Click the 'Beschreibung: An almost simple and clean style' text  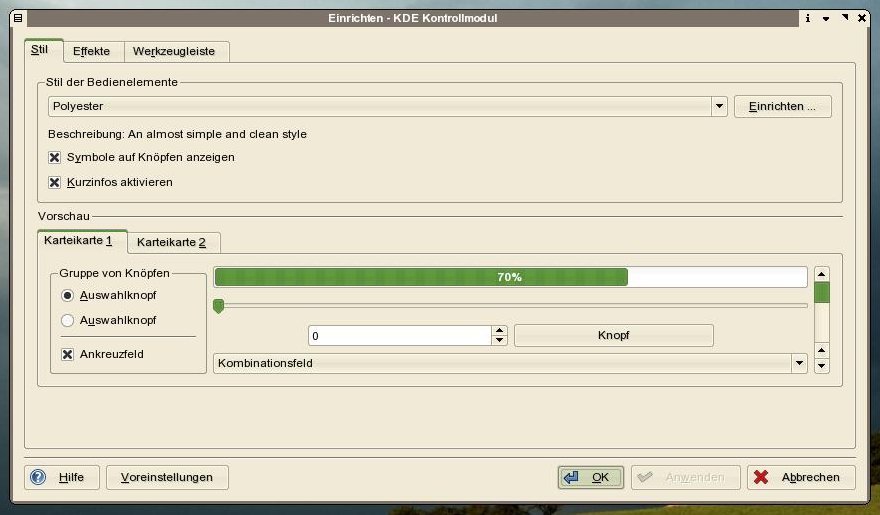177,135
